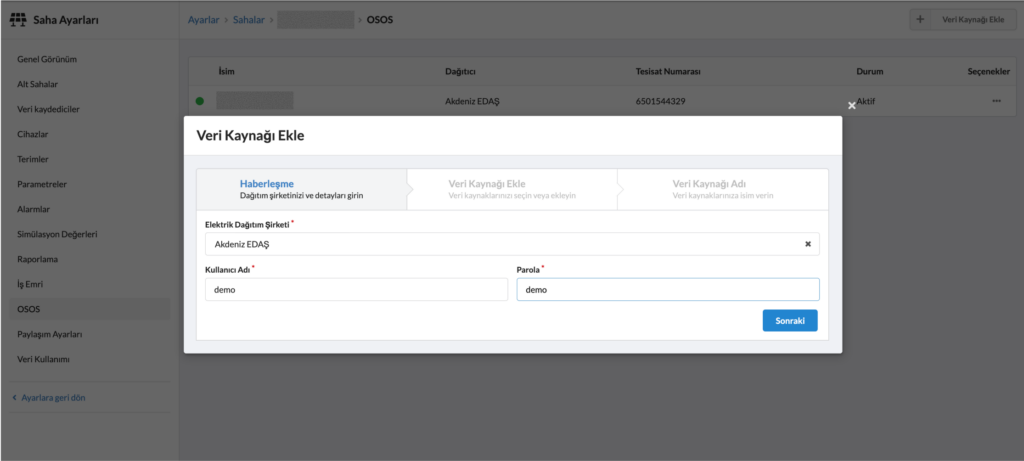
Task: Clear the Akdeniz EDAŞ selection
Action: pyautogui.click(x=807, y=244)
